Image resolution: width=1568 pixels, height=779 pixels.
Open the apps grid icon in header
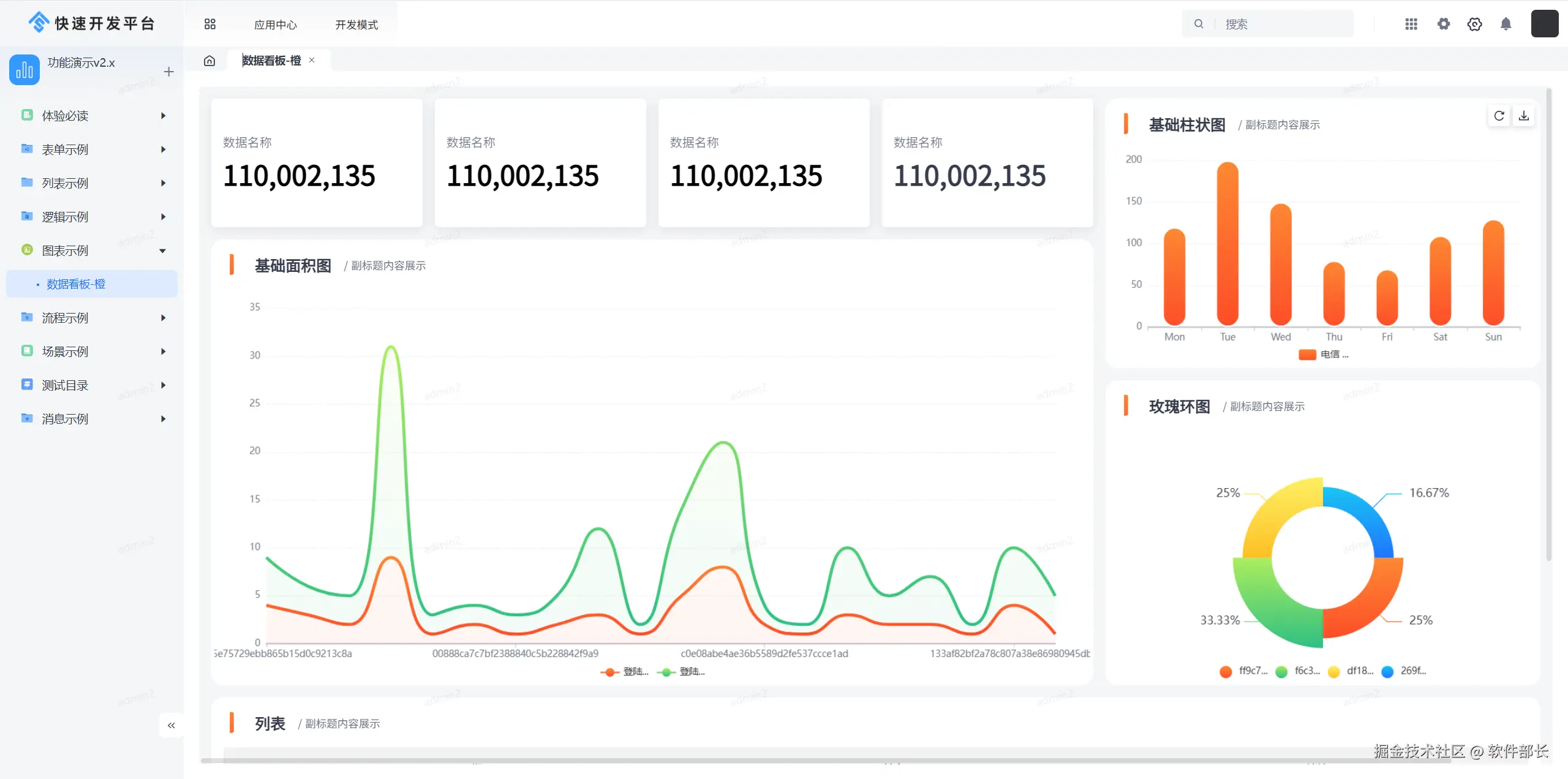(x=1411, y=24)
